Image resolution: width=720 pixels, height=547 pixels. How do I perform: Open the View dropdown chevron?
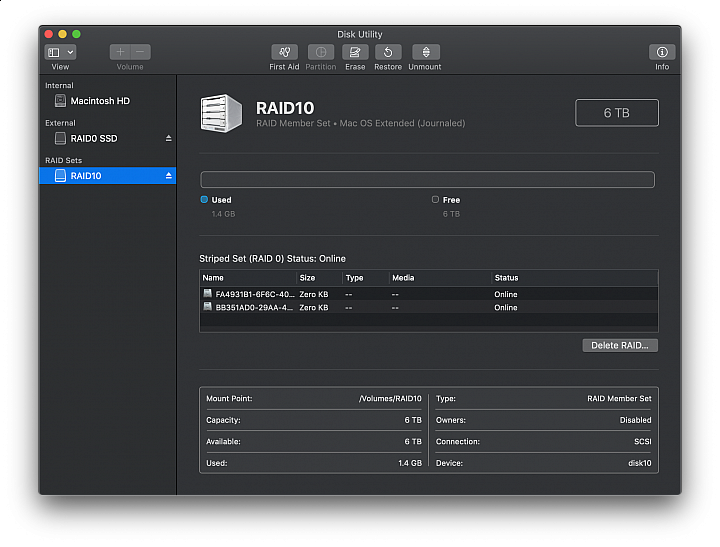coord(70,52)
